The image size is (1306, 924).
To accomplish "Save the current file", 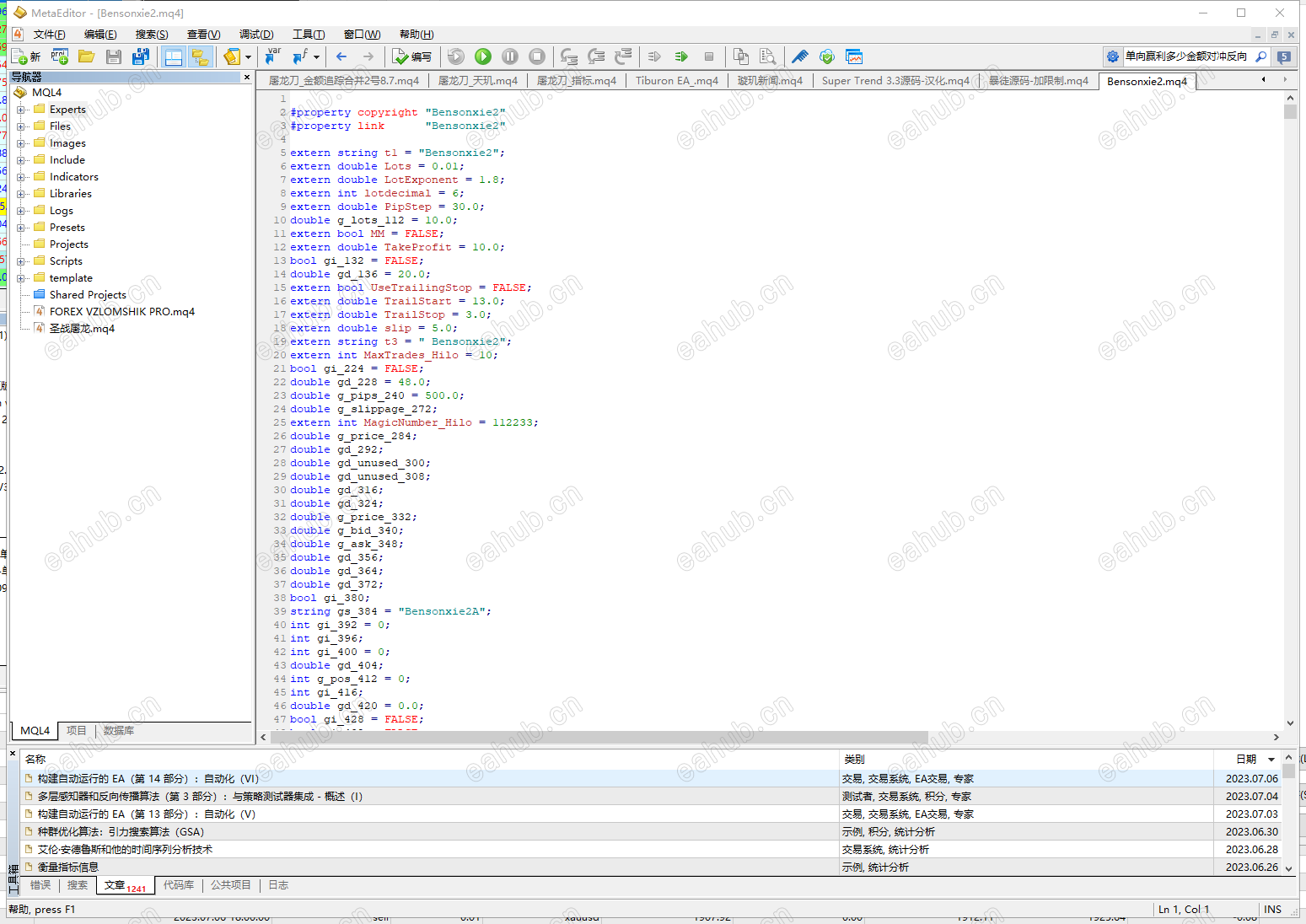I will 114,56.
